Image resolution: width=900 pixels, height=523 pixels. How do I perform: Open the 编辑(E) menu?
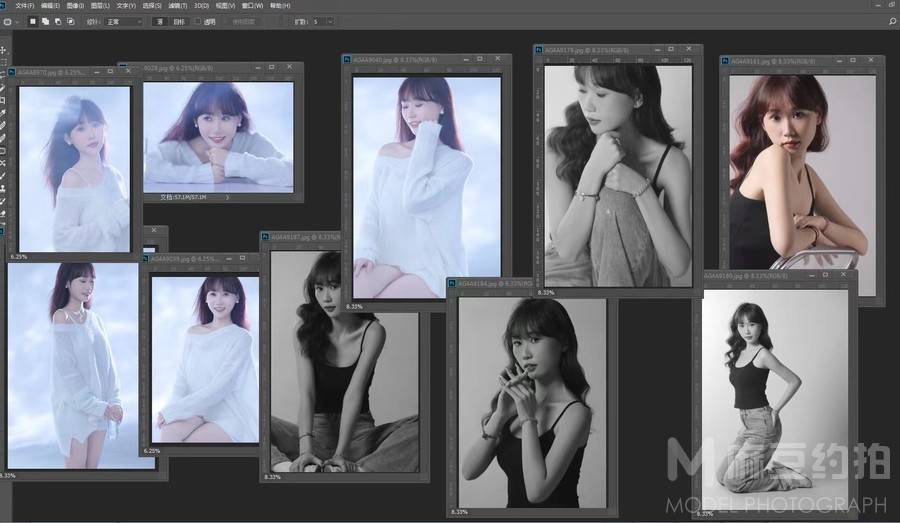tap(50, 5)
